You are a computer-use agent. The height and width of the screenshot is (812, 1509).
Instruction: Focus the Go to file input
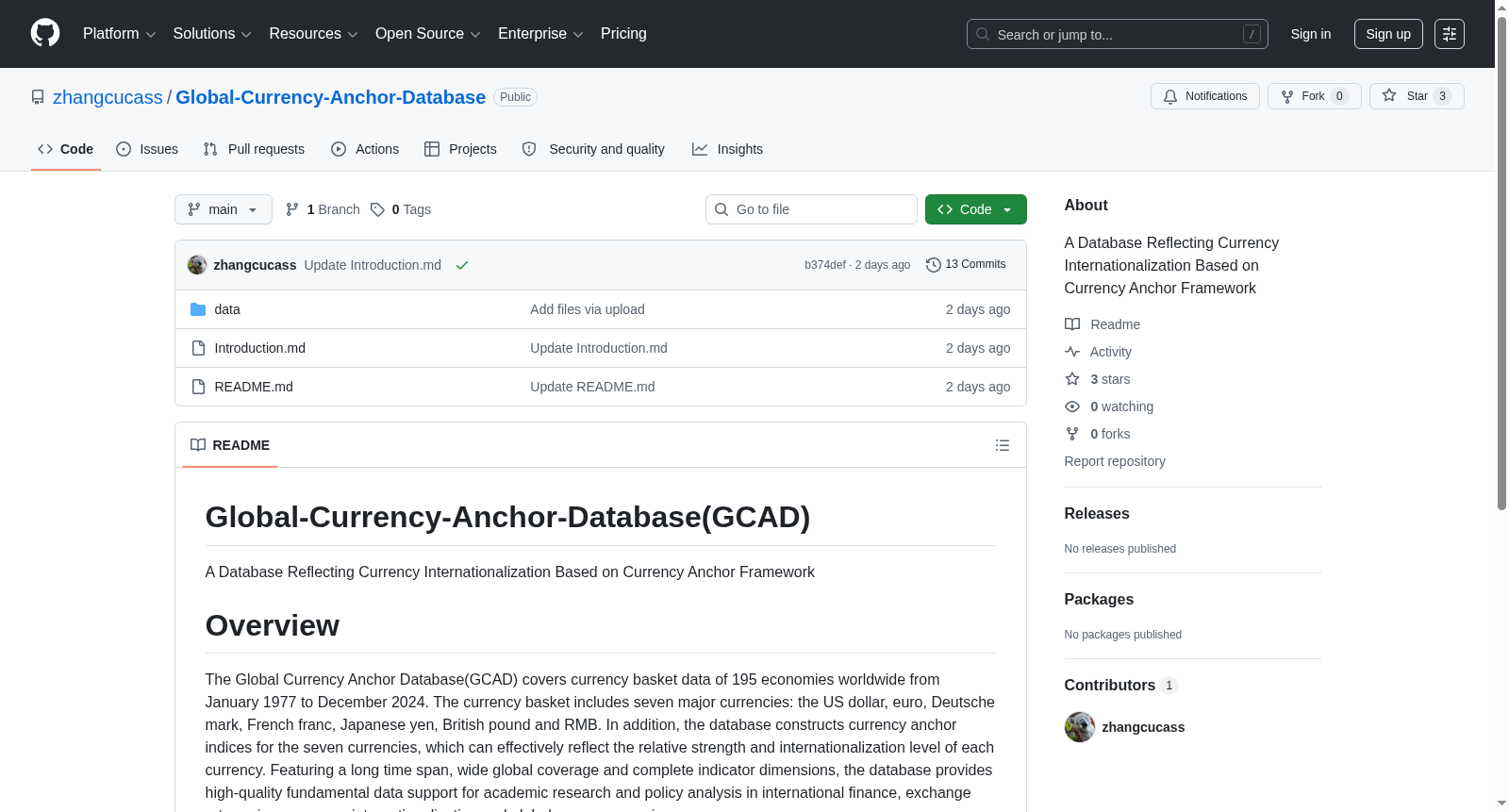(x=811, y=209)
